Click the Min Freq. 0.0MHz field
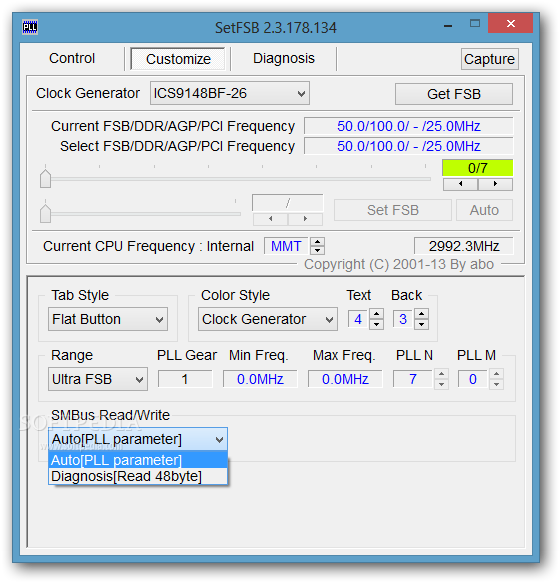The width and height of the screenshot is (560, 583). (260, 379)
